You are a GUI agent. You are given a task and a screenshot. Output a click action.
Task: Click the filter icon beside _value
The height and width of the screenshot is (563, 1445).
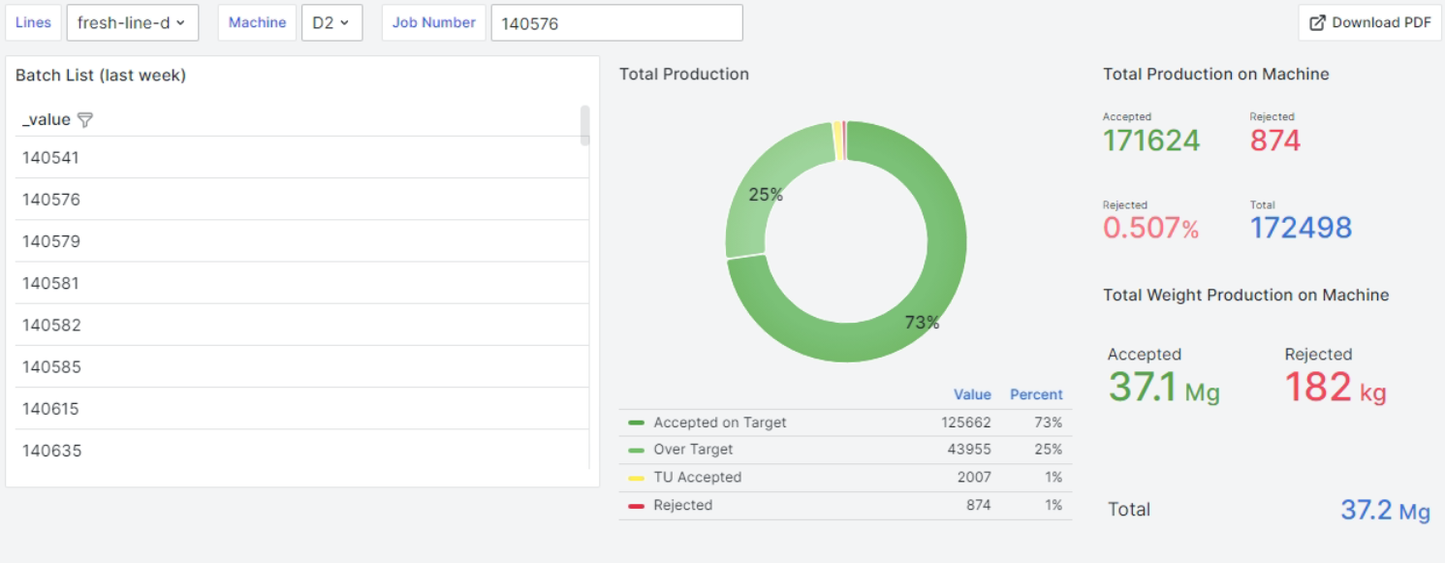click(x=85, y=120)
